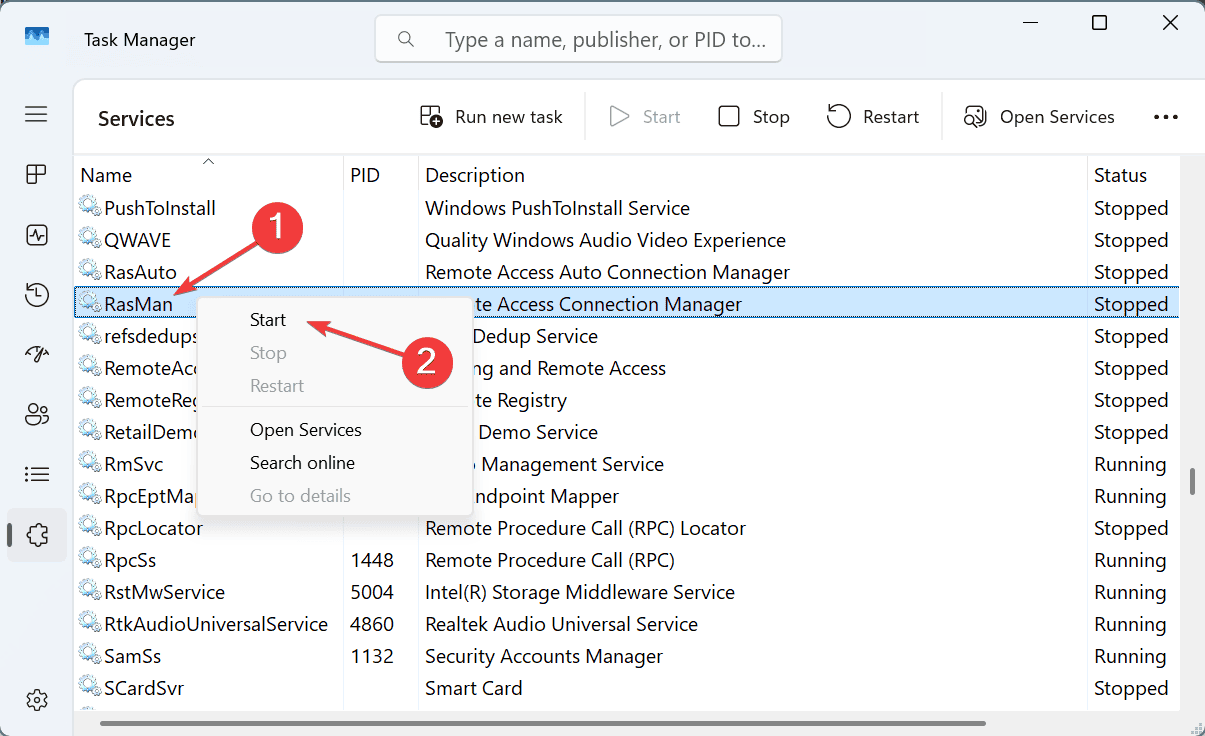Select the RpcLocator service row
Image resolution: width=1205 pixels, height=736 pixels.
coord(627,528)
